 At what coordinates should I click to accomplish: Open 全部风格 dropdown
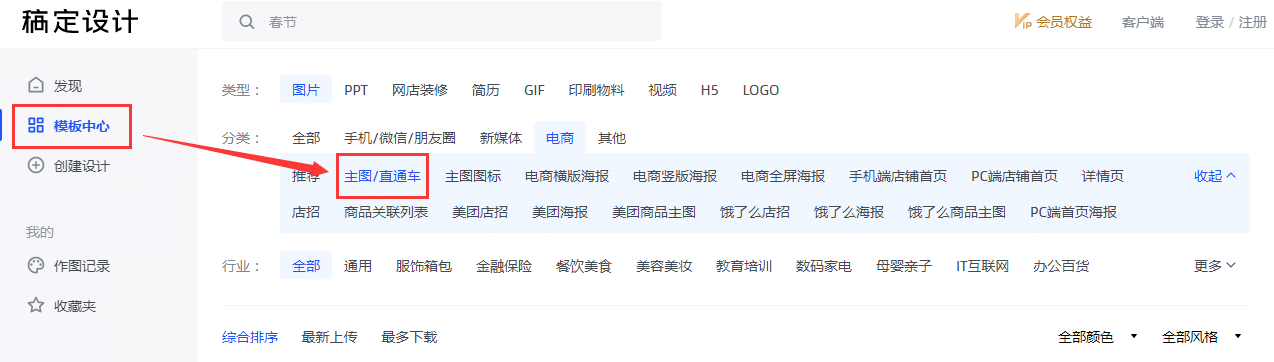point(1201,337)
